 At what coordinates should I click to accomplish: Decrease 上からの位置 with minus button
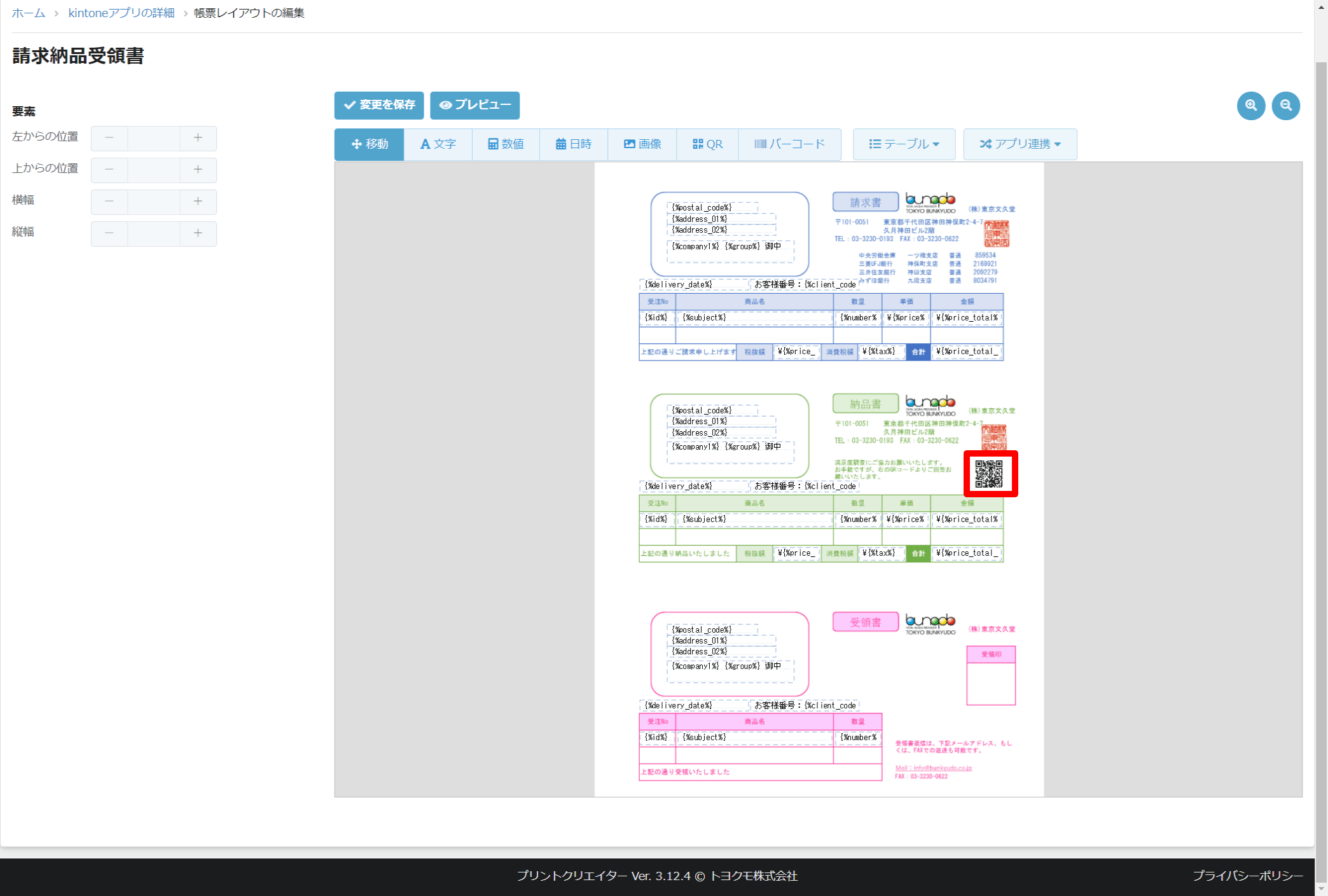click(109, 170)
